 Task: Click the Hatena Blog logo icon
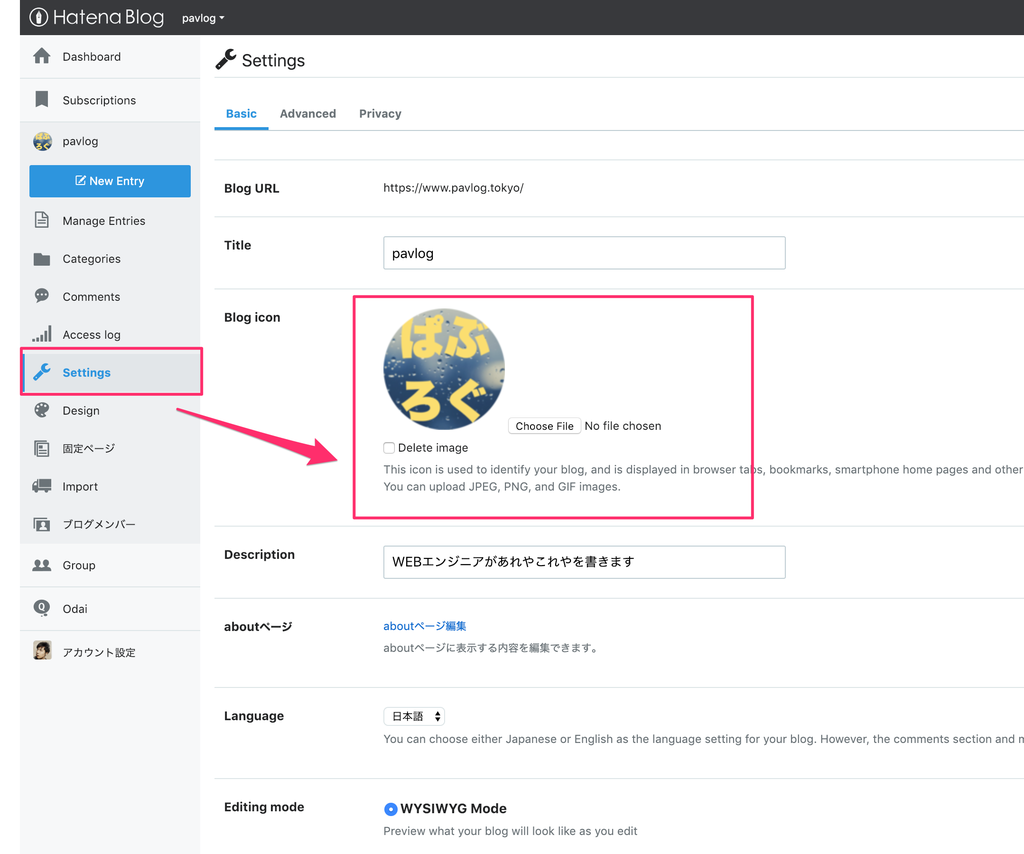click(39, 18)
